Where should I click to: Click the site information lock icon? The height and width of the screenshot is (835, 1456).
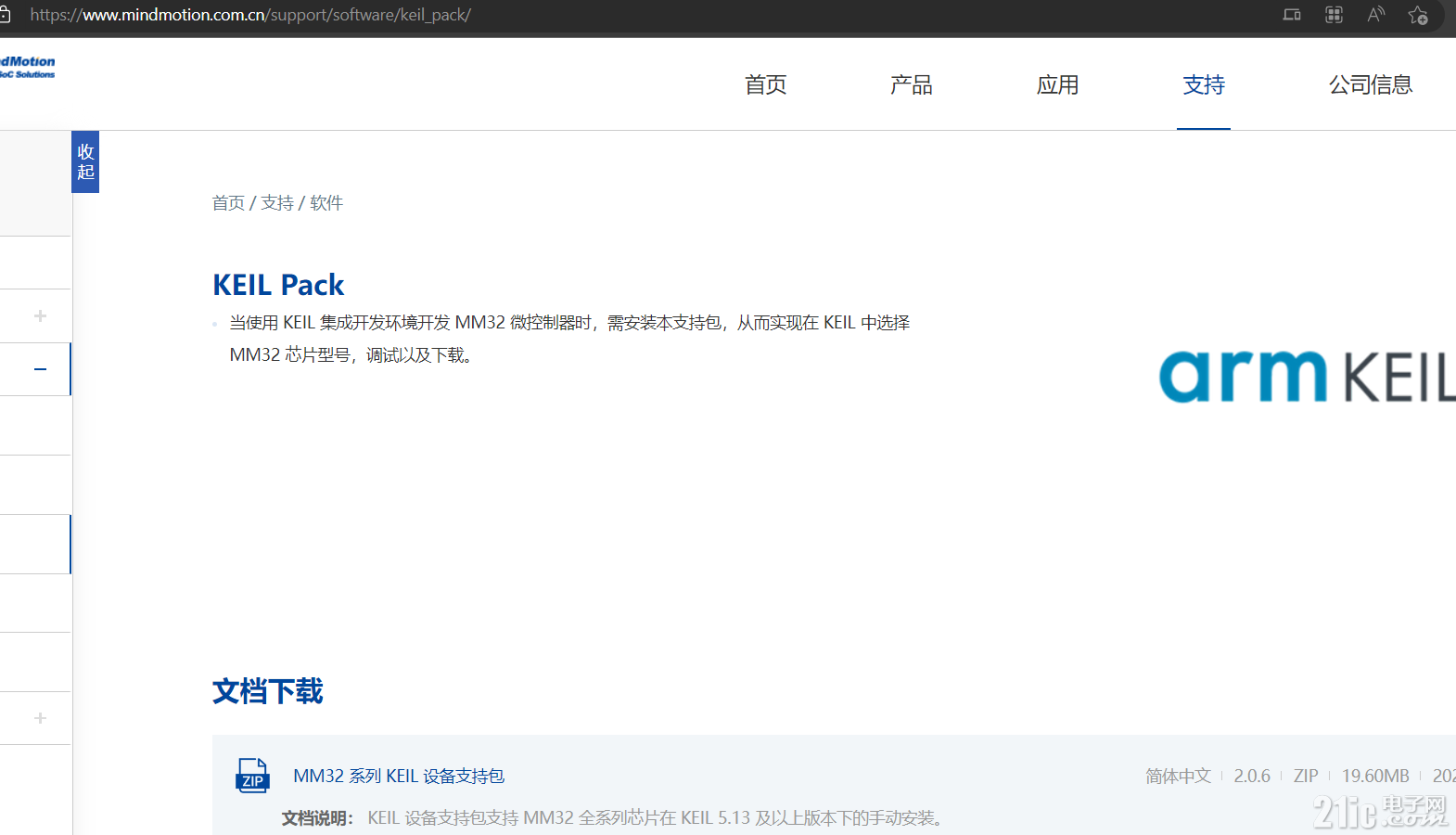pyautogui.click(x=5, y=15)
